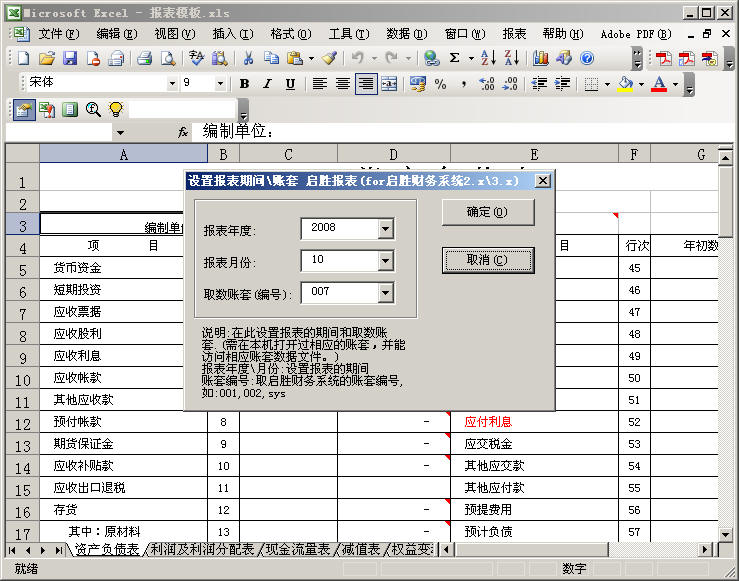Apply currency style icon

(418, 84)
